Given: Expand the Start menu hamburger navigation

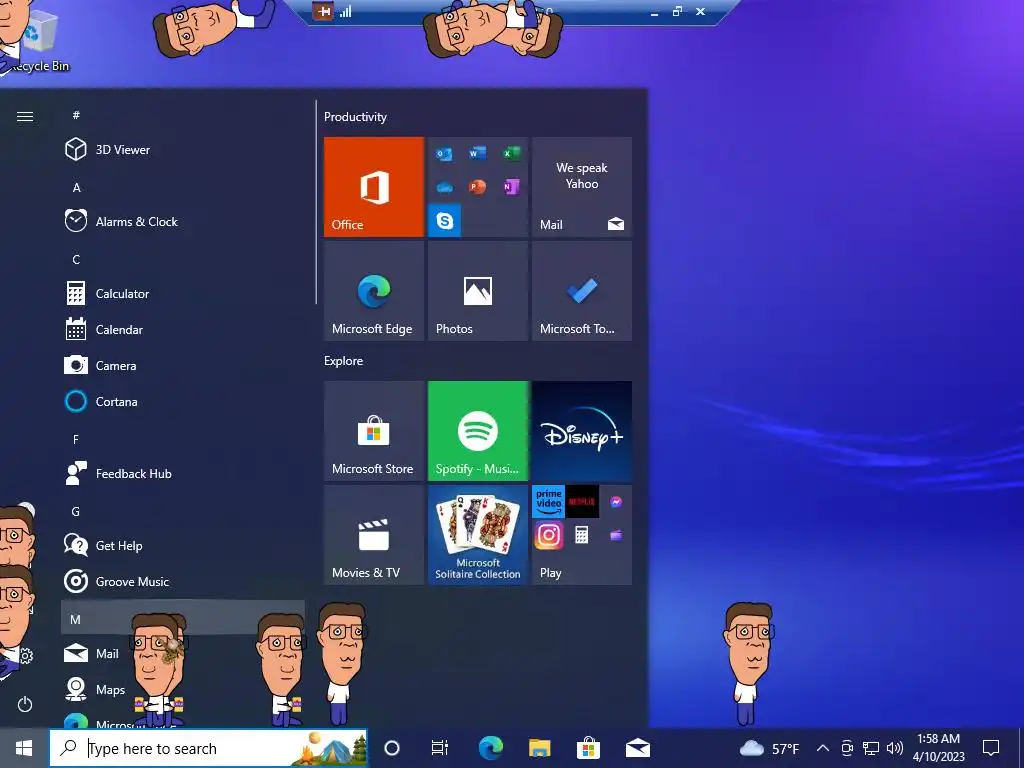Looking at the screenshot, I should point(25,116).
